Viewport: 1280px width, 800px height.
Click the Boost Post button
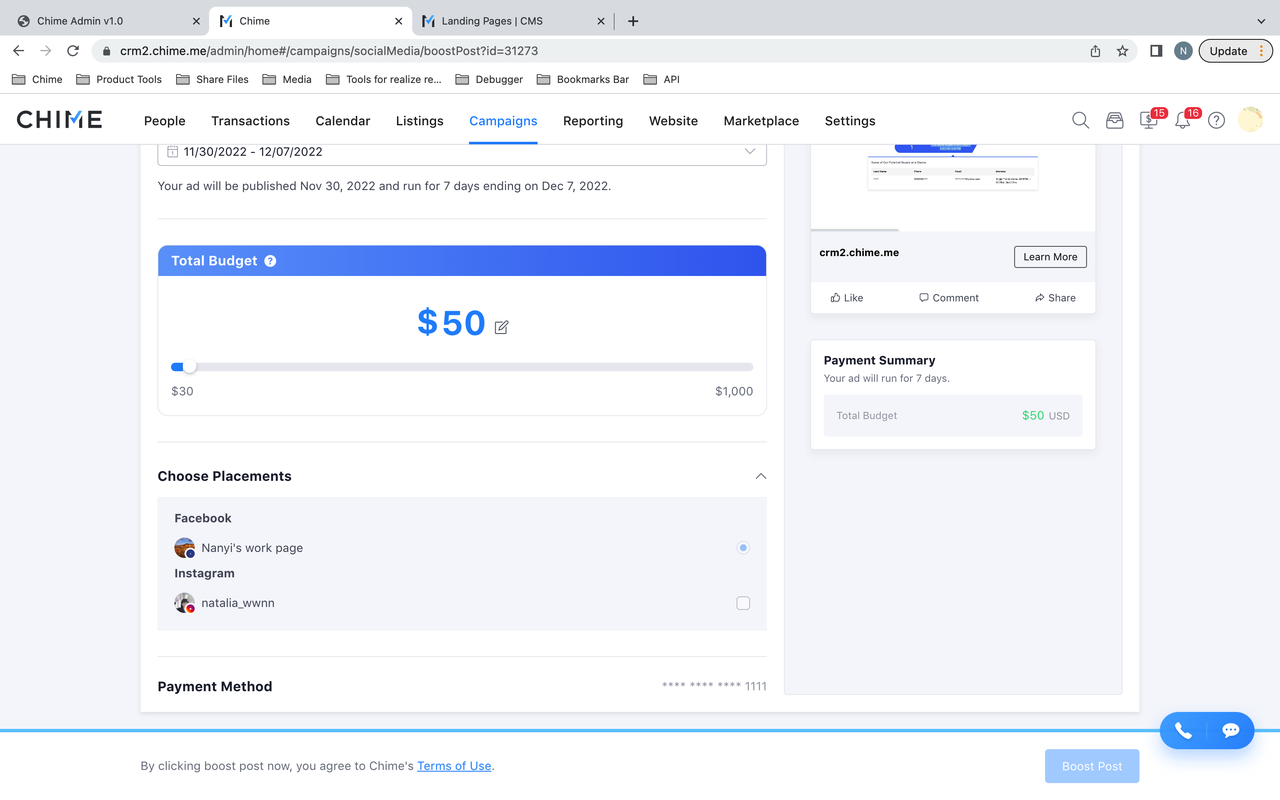[x=1092, y=766]
